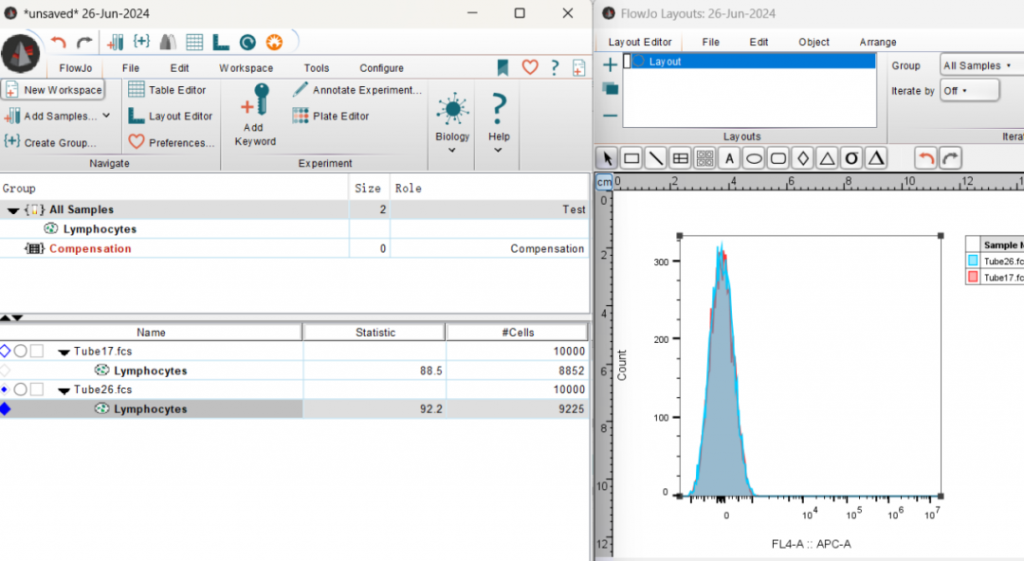Click the sigma statistics tool

click(x=852, y=158)
